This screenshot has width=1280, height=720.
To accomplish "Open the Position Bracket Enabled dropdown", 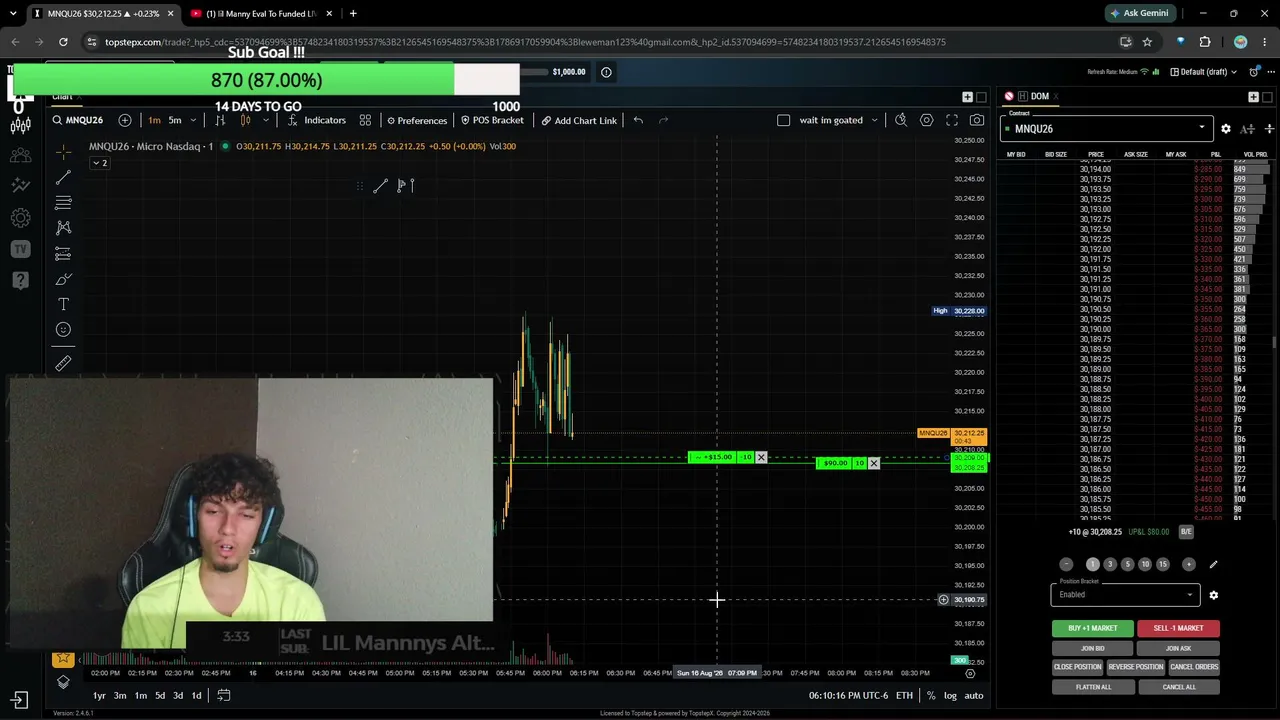I will pos(1125,595).
